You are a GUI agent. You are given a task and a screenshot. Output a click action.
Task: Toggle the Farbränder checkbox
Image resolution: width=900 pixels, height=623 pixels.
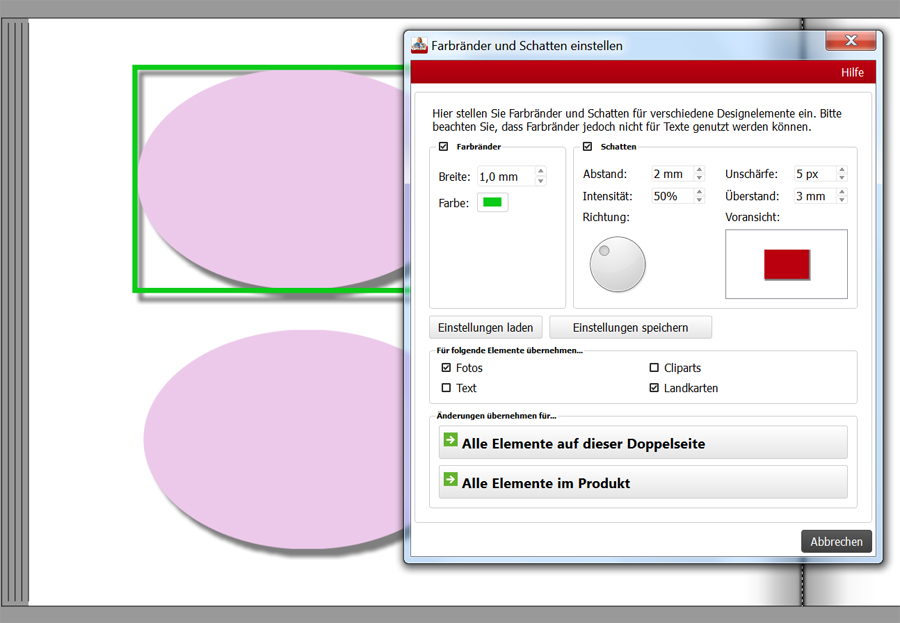click(443, 146)
